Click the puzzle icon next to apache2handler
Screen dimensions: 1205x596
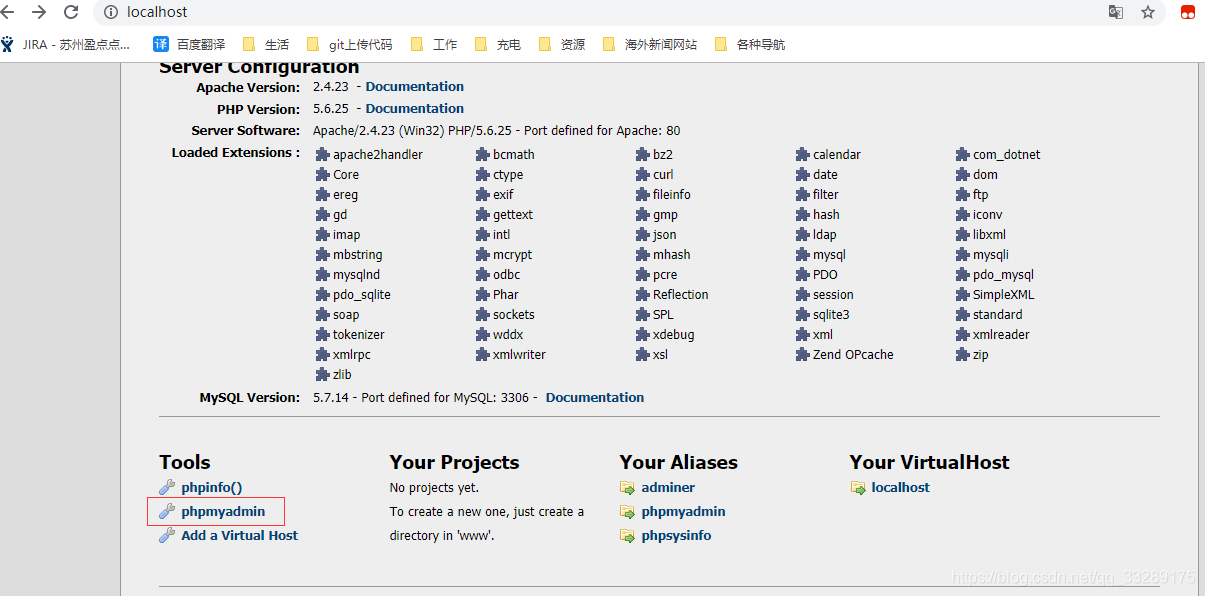pyautogui.click(x=323, y=155)
